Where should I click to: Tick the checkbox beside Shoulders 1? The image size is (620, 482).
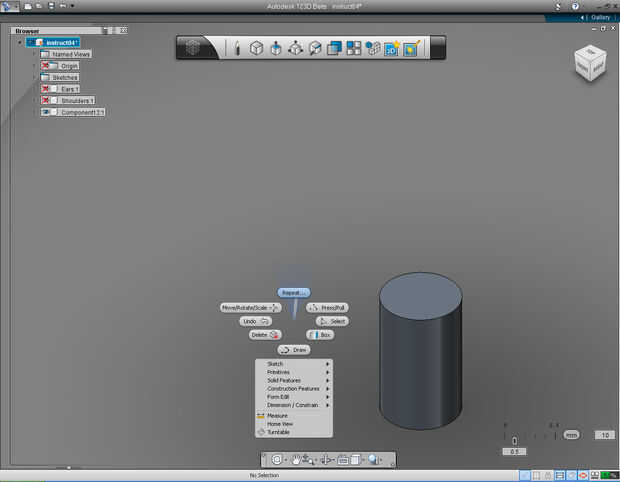[54, 100]
